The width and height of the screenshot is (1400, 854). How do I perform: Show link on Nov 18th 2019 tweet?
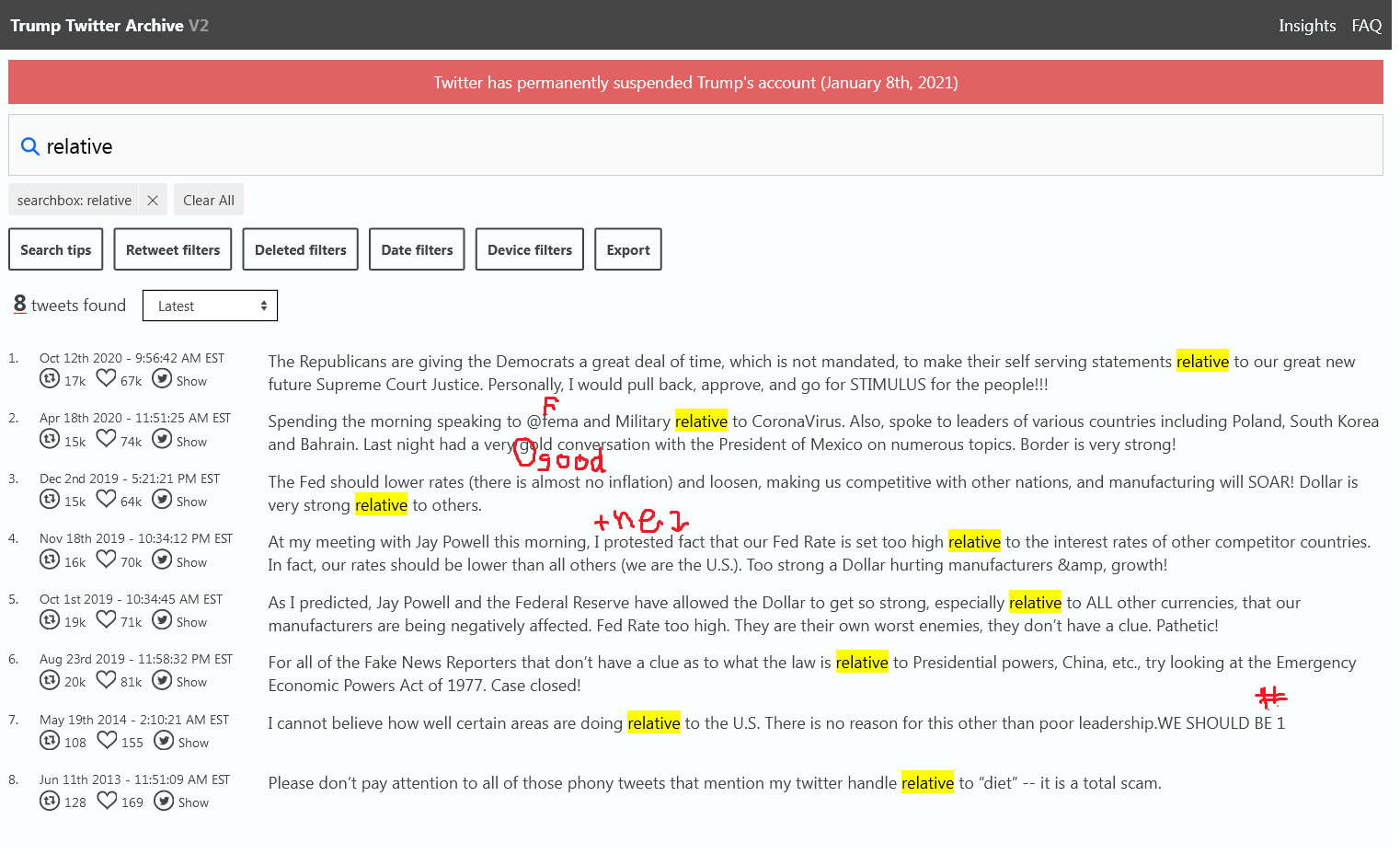[191, 562]
